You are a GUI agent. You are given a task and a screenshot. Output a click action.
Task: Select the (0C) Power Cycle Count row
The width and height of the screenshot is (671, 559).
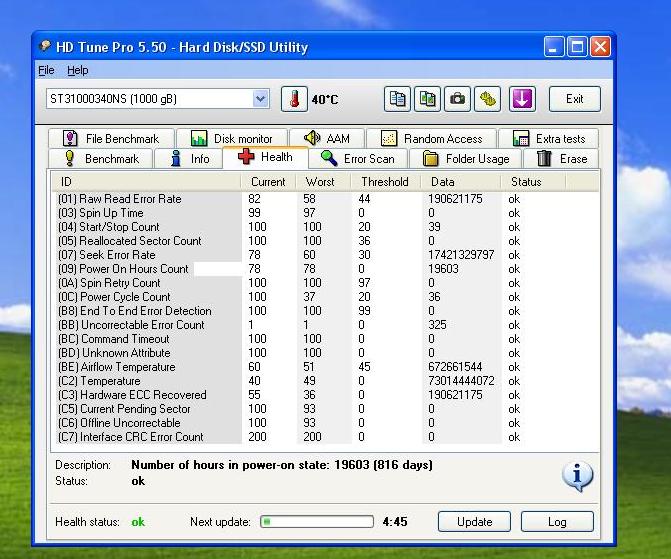[325, 297]
